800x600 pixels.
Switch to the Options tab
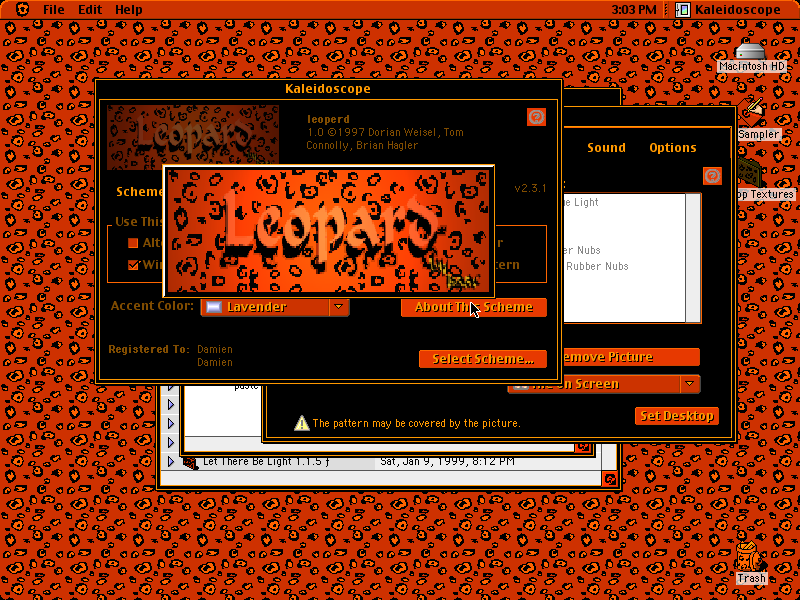(672, 147)
